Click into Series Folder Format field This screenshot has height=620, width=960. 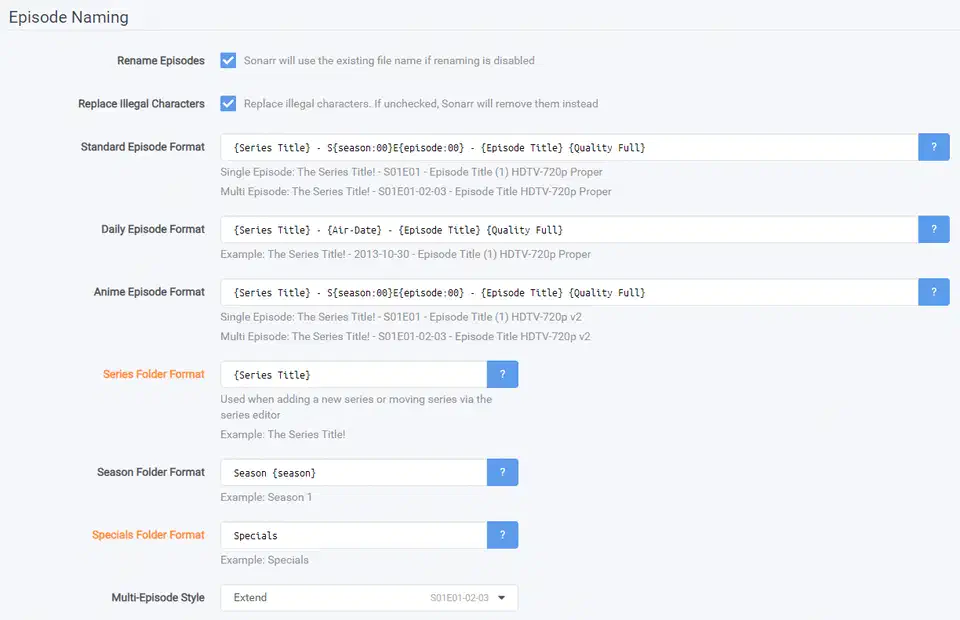point(354,375)
